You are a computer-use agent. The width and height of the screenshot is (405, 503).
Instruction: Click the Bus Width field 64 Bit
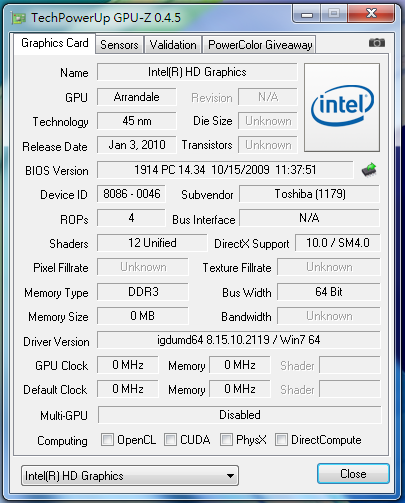tap(329, 292)
